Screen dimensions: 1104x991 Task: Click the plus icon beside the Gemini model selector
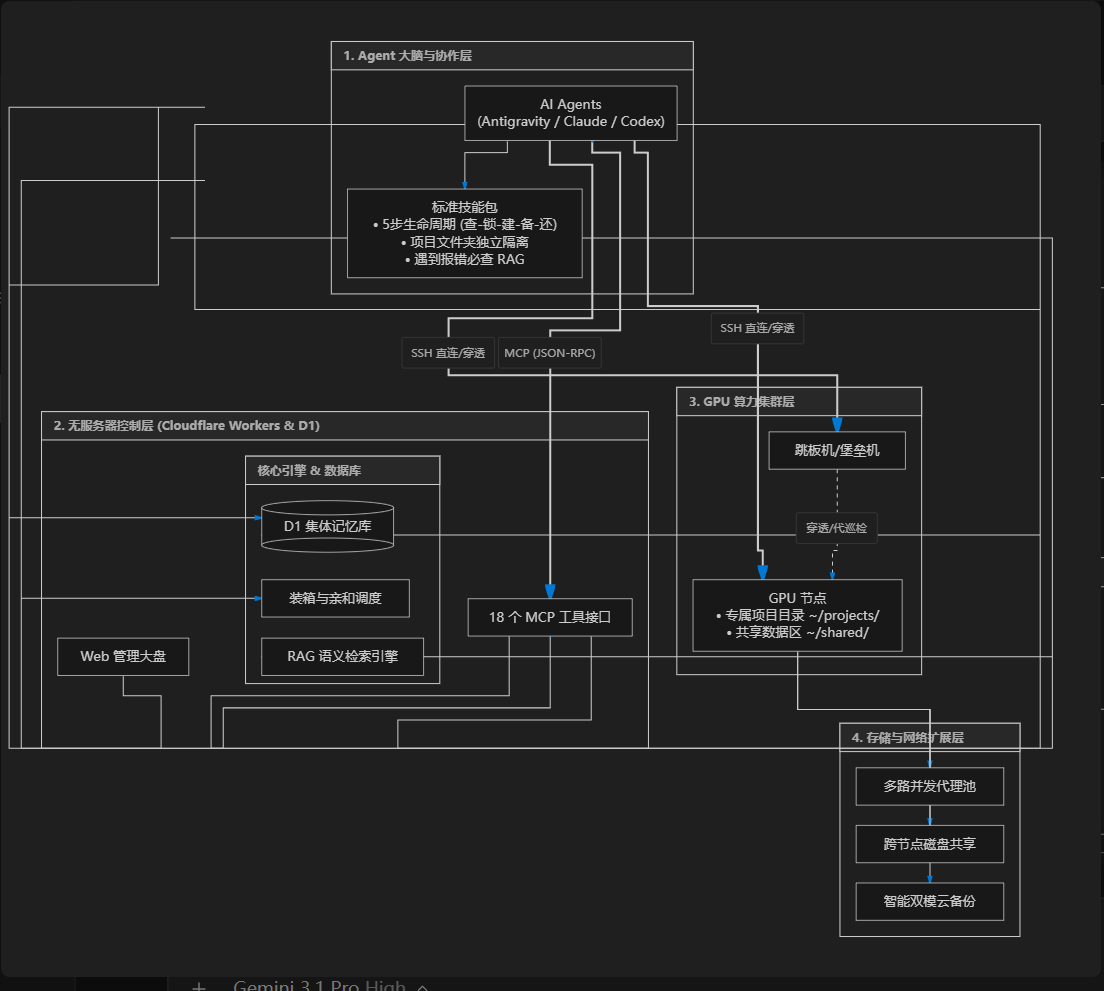pos(199,987)
